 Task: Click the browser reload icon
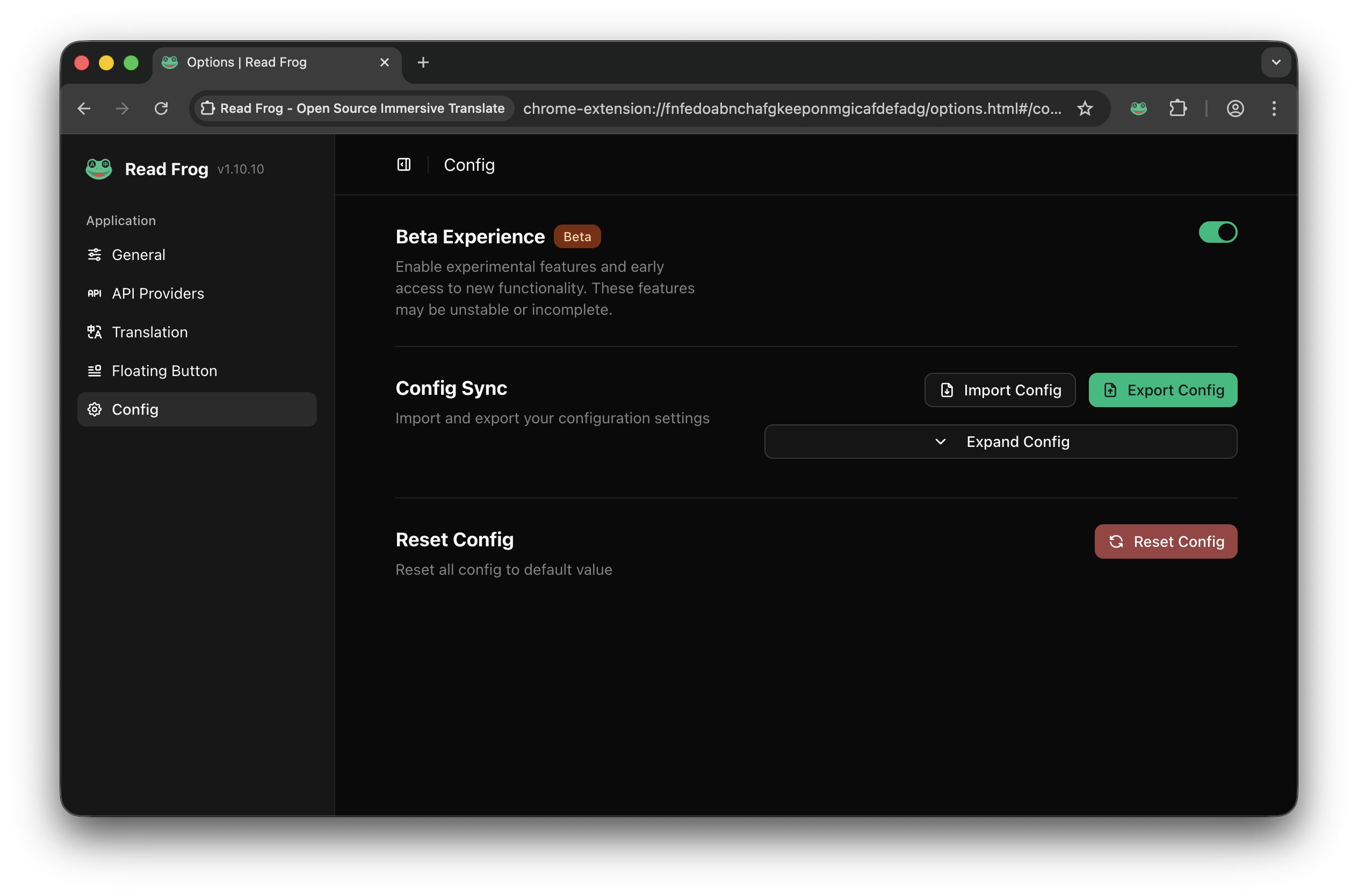[161, 109]
